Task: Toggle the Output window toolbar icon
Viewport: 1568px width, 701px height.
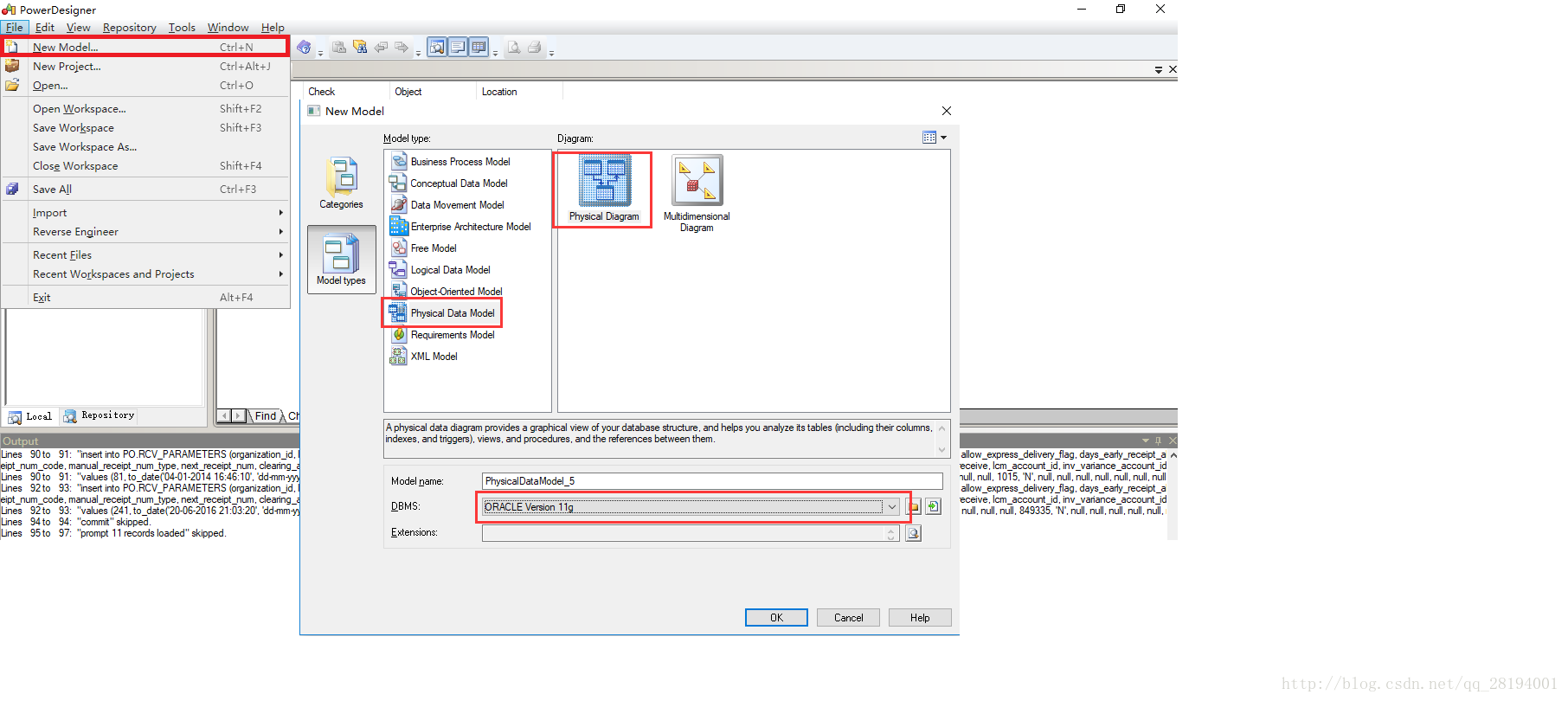Action: click(458, 47)
